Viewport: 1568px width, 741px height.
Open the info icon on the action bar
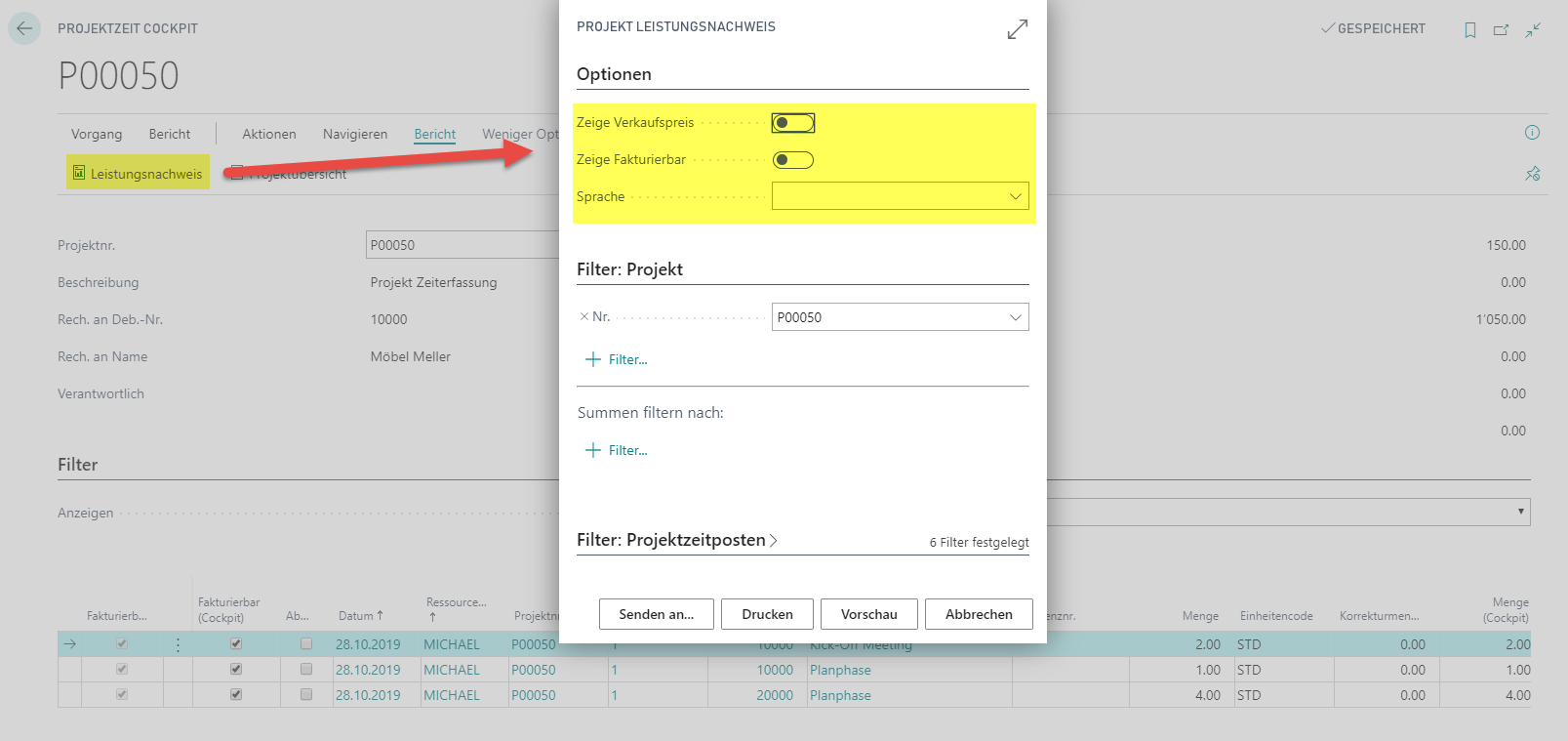tap(1532, 133)
